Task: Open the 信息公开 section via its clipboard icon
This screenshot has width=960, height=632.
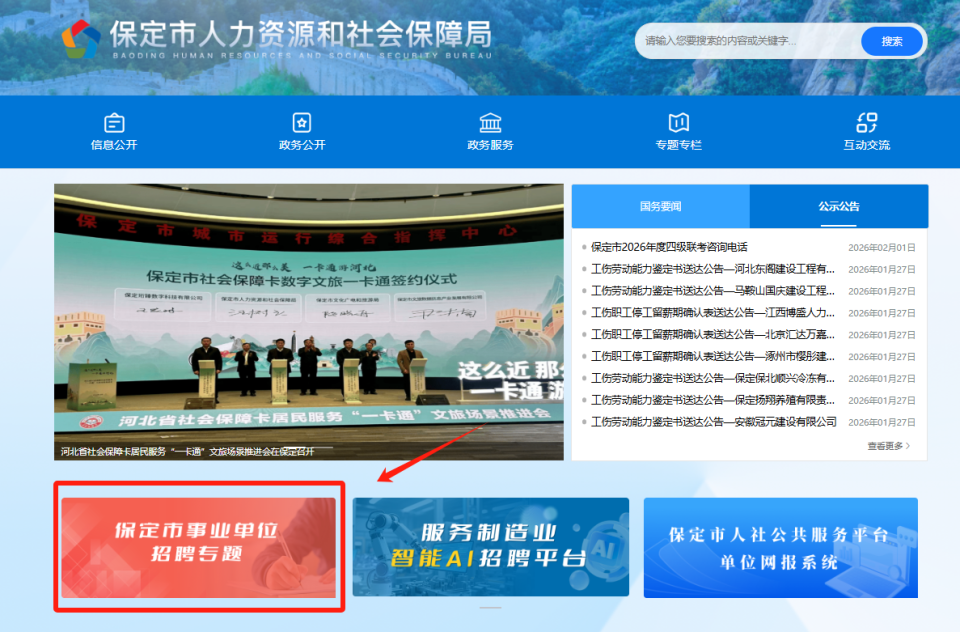Action: coord(113,122)
